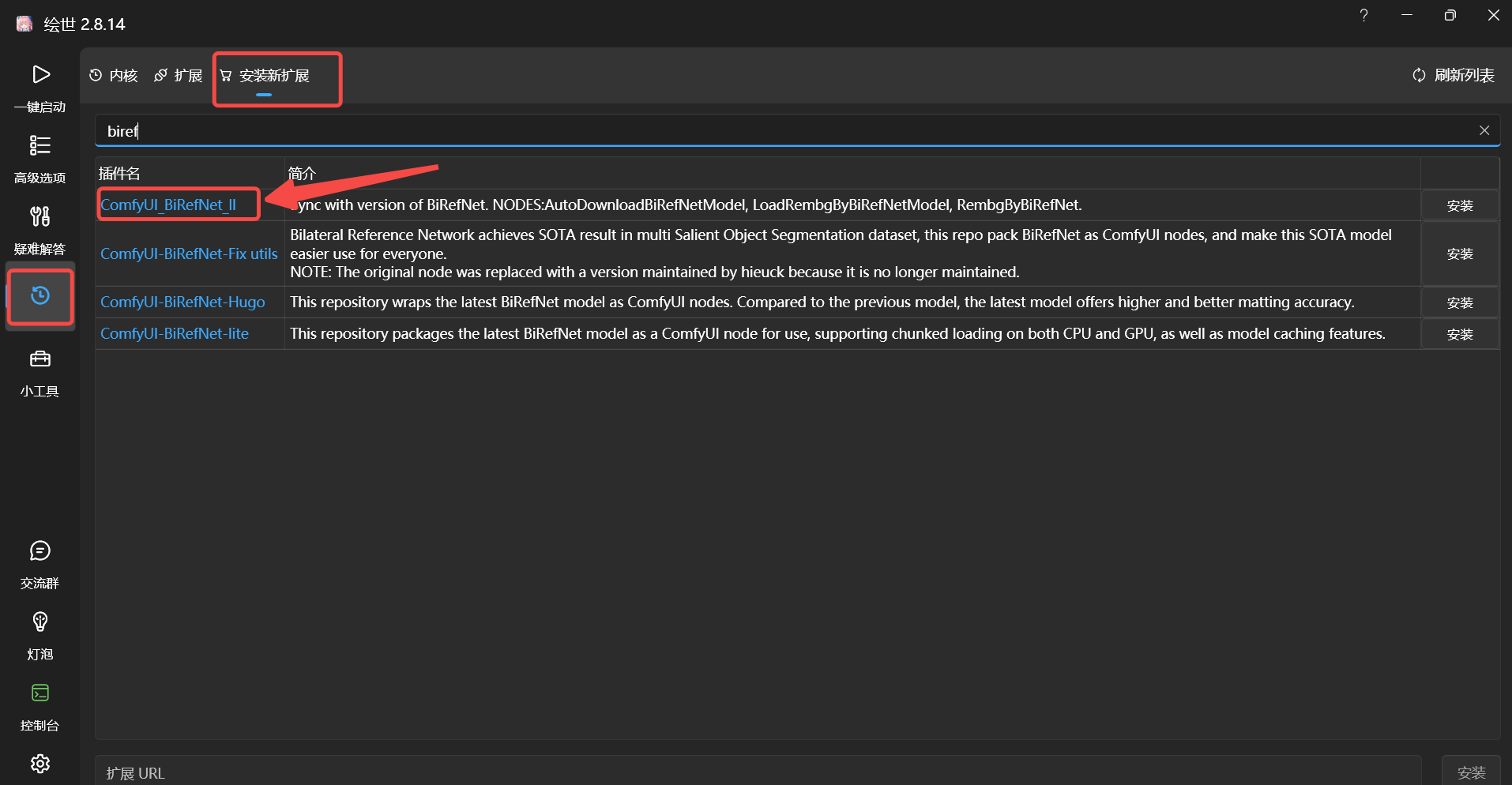This screenshot has width=1512, height=785.
Task: Click the 一键启动 play icon in sidebar
Action: [40, 75]
